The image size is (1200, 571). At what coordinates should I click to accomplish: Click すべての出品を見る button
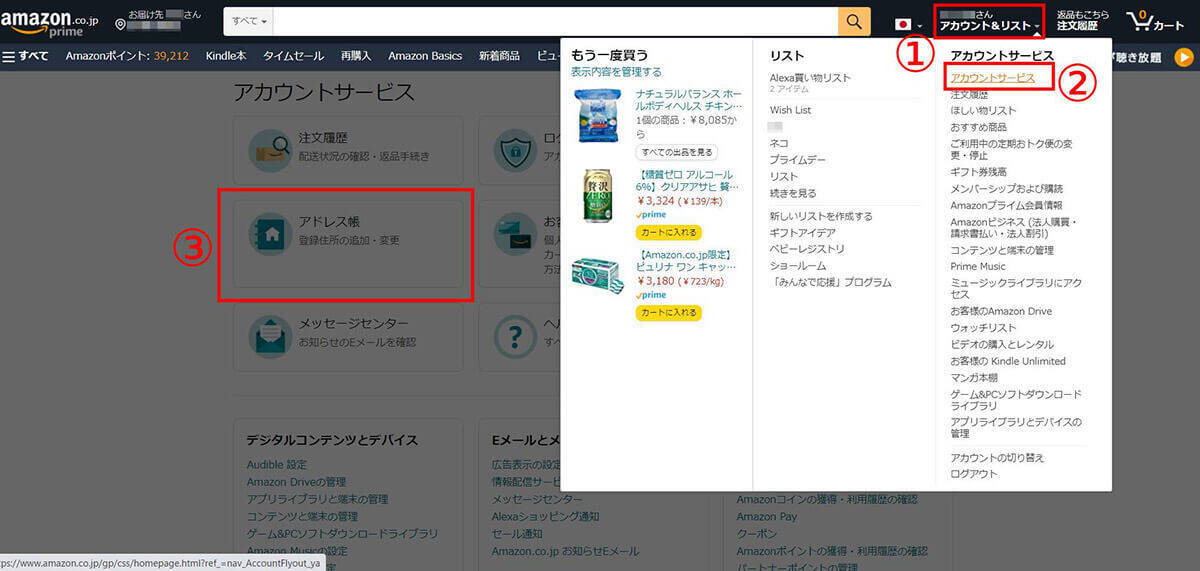point(677,152)
